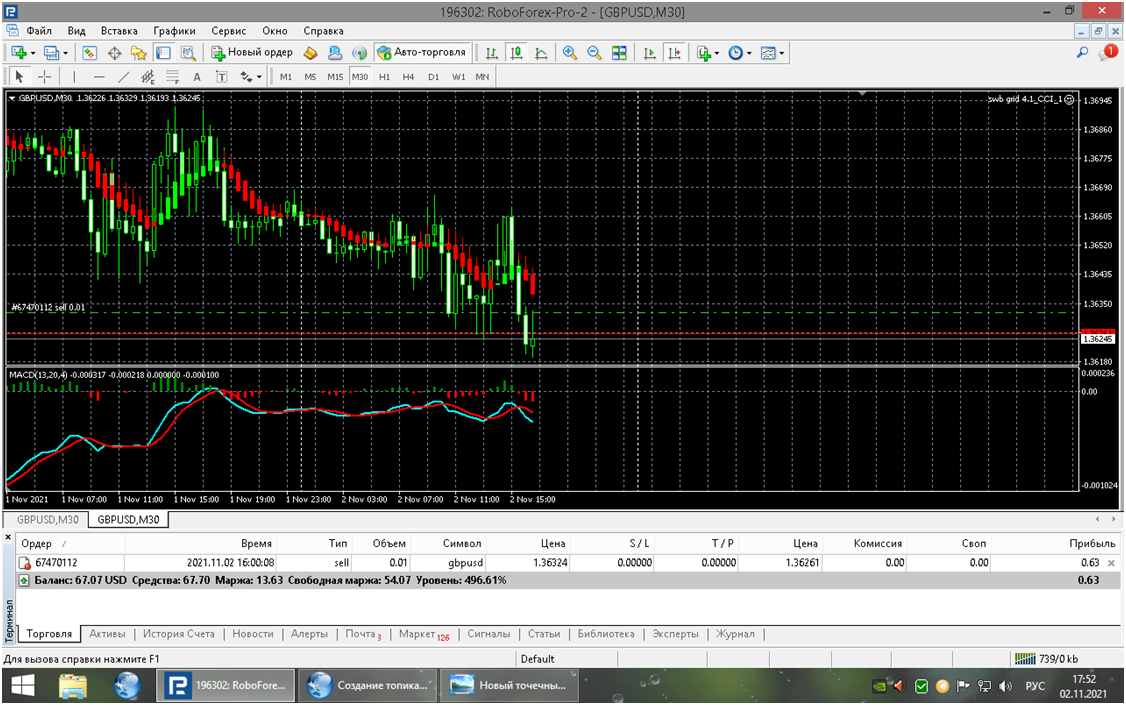The width and height of the screenshot is (1126, 705).
Task: Switch to the История Счета tab
Action: click(x=178, y=634)
